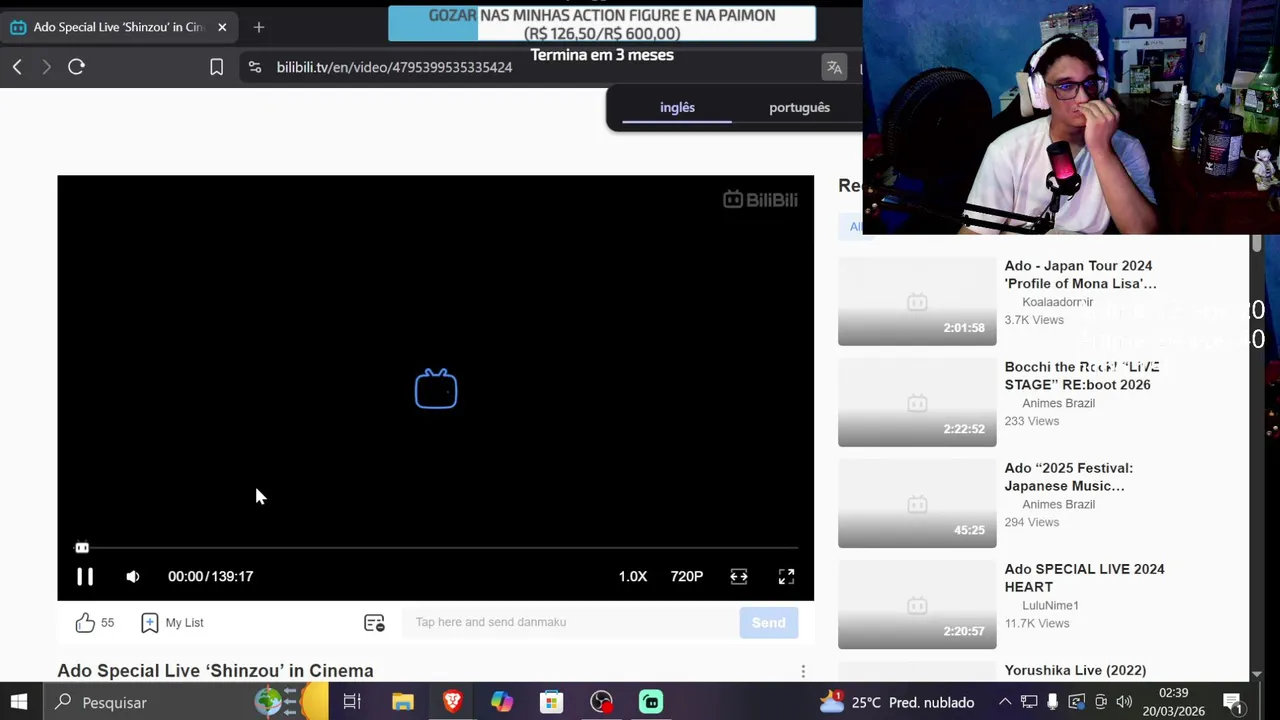Visit Koalaadormir uploader channel
Viewport: 1280px width, 720px height.
pyautogui.click(x=1057, y=302)
